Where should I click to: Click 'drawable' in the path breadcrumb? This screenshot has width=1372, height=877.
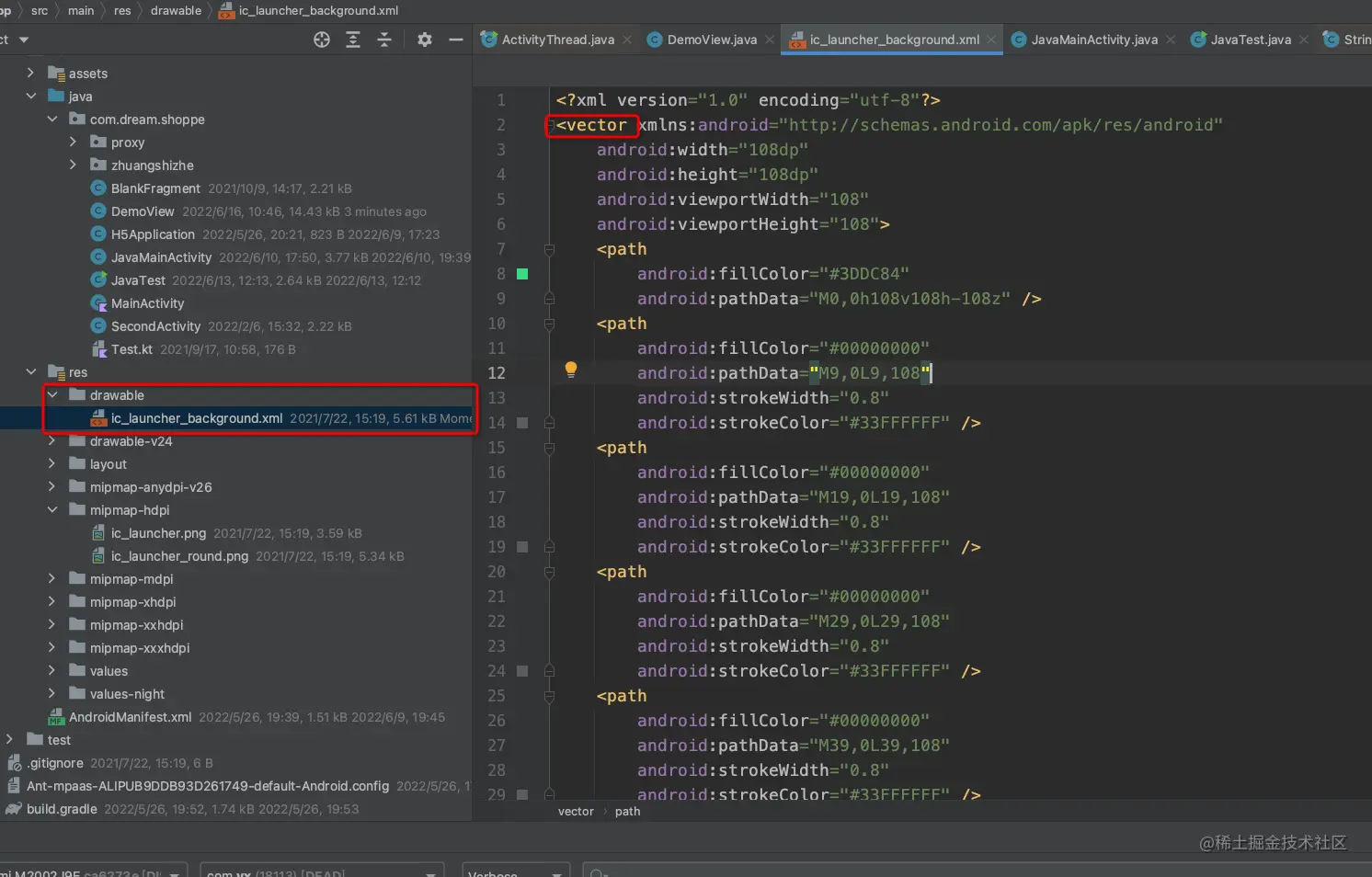point(176,11)
